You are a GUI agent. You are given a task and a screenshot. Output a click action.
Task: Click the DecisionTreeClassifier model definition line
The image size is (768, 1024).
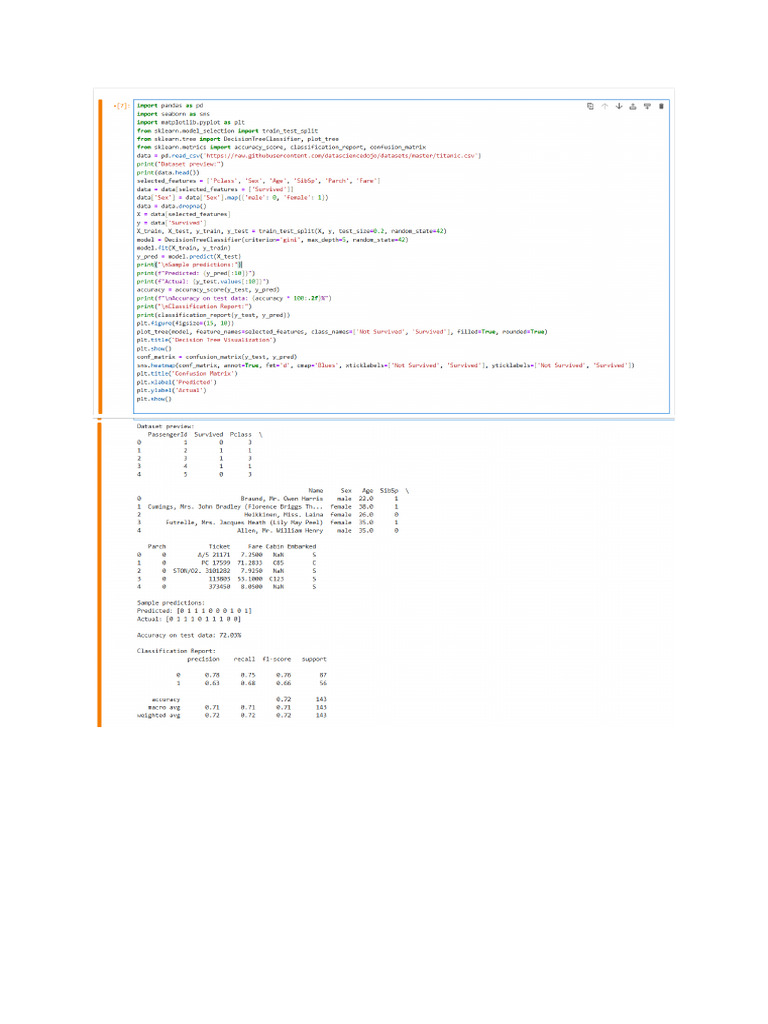pyautogui.click(x=272, y=240)
